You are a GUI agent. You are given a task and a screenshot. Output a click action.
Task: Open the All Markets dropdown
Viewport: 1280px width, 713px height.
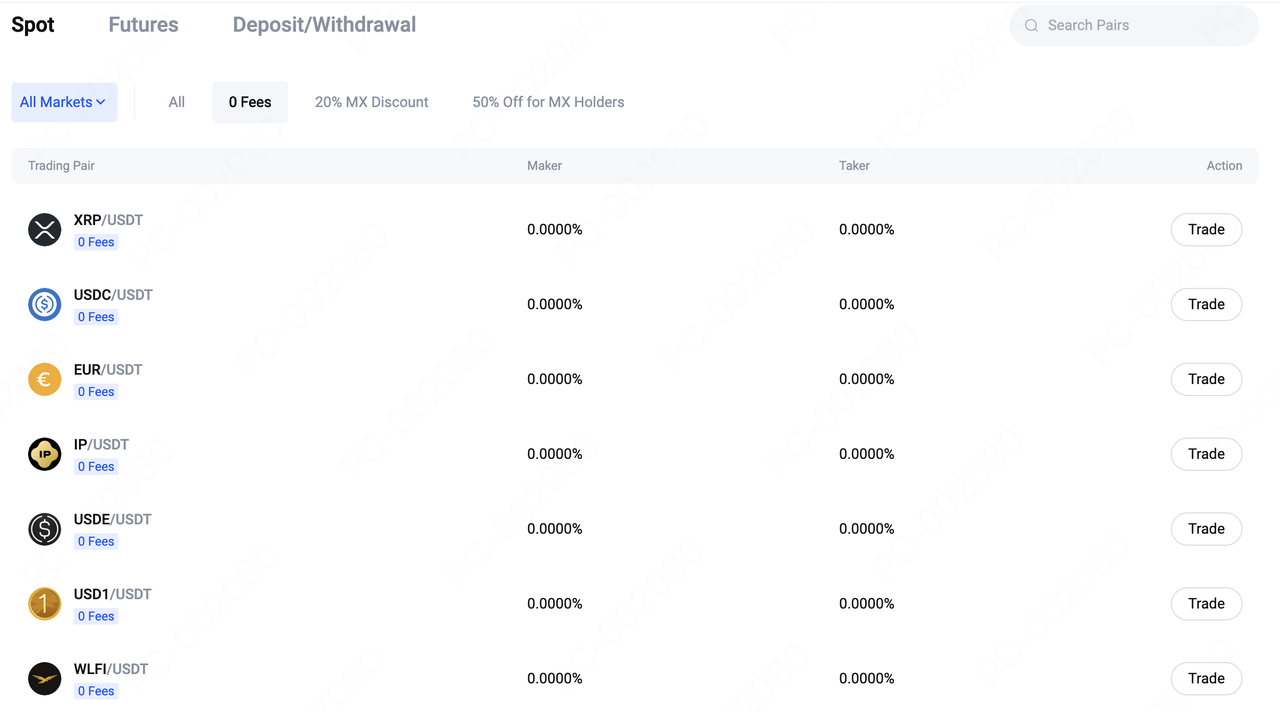[x=64, y=102]
